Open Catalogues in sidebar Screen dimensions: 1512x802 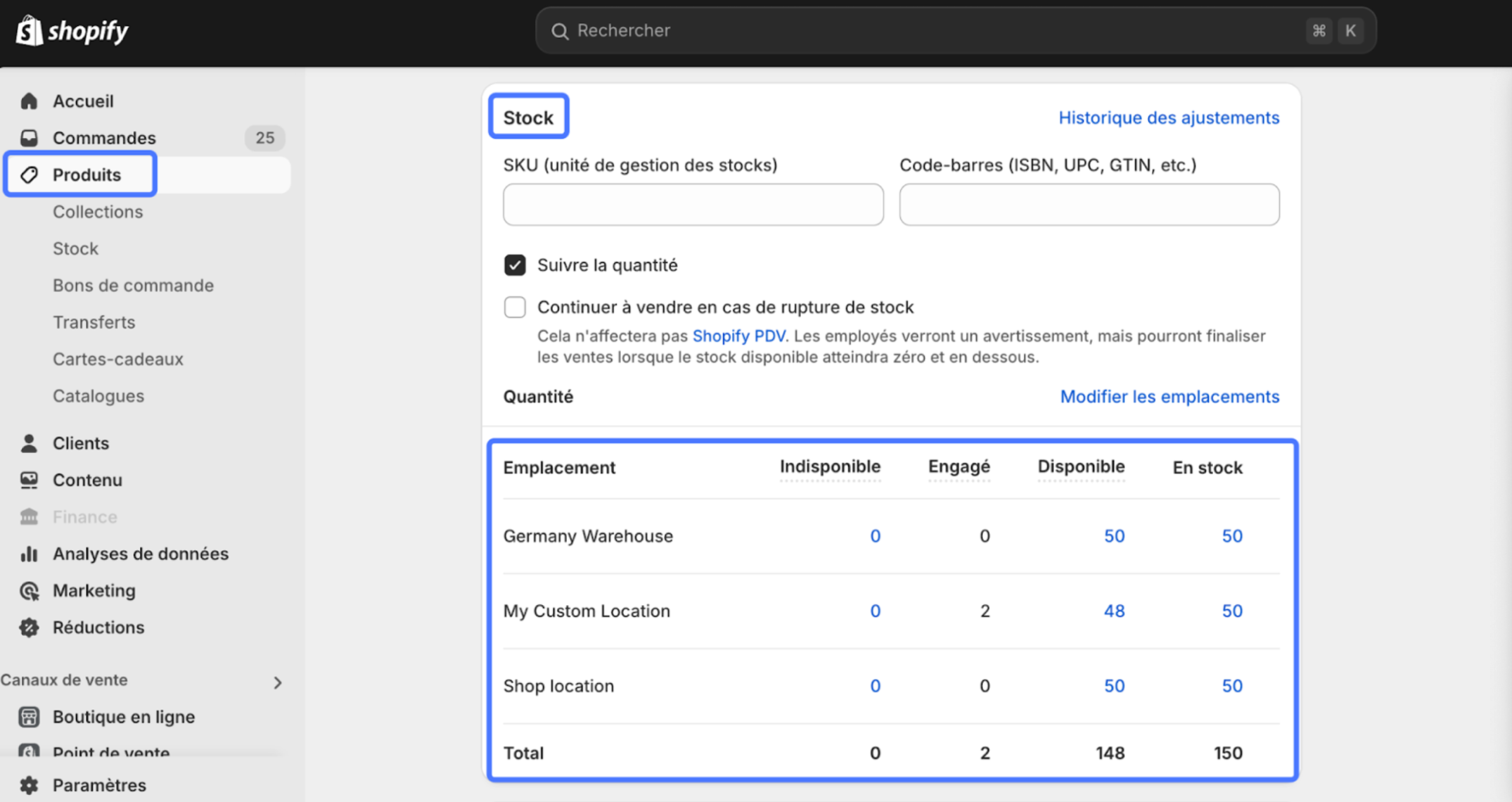click(x=98, y=395)
